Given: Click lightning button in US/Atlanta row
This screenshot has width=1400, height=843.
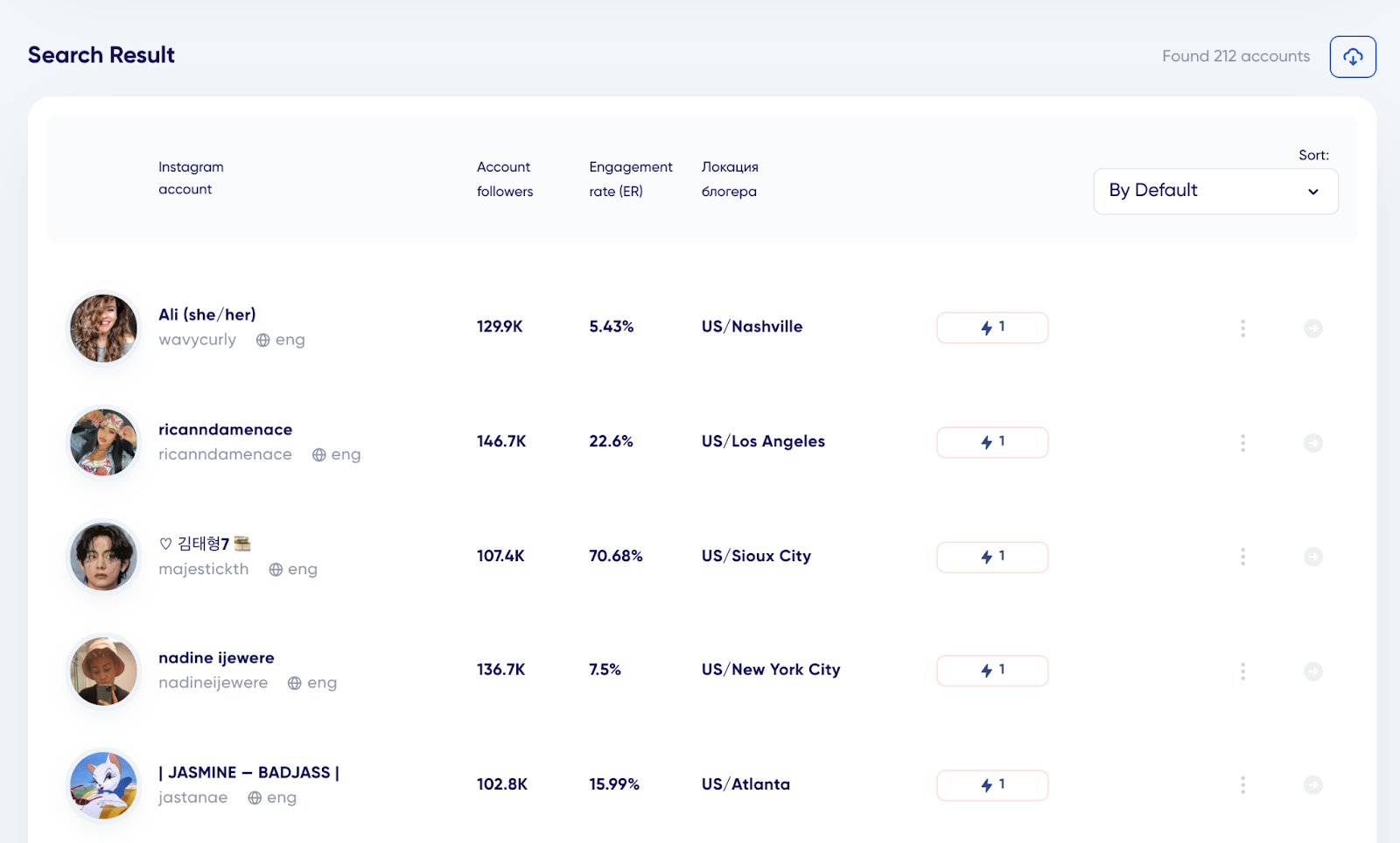Looking at the screenshot, I should 992,785.
